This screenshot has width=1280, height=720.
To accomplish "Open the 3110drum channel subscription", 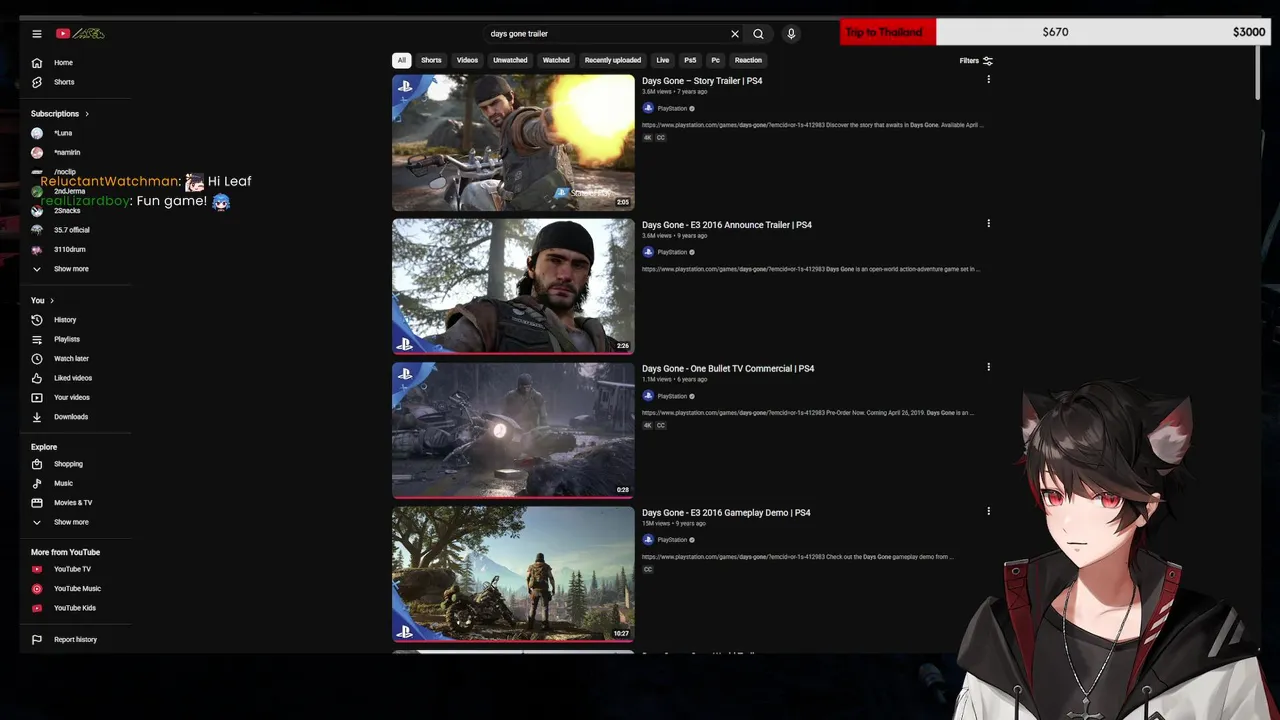I will coord(69,249).
